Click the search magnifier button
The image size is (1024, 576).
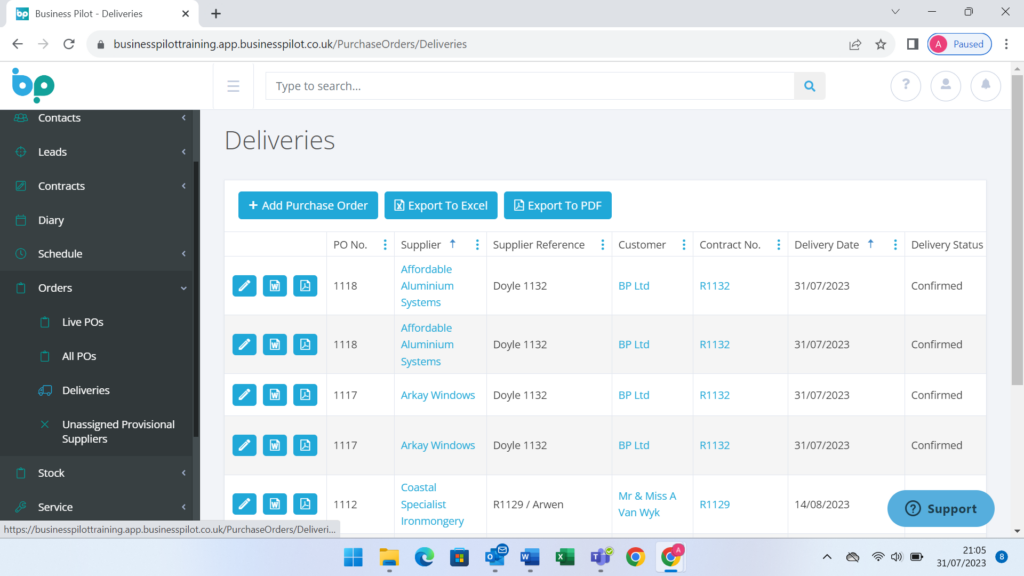809,86
